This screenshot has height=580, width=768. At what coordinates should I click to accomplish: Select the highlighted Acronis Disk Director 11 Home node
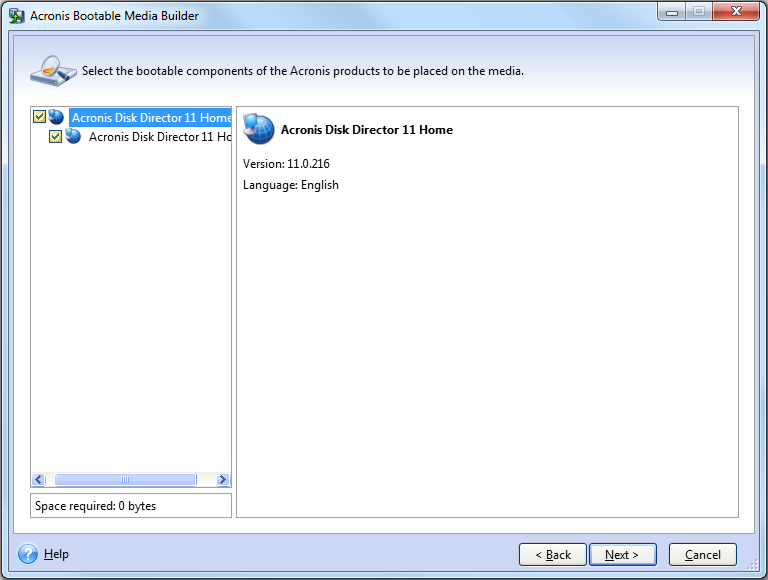150,117
